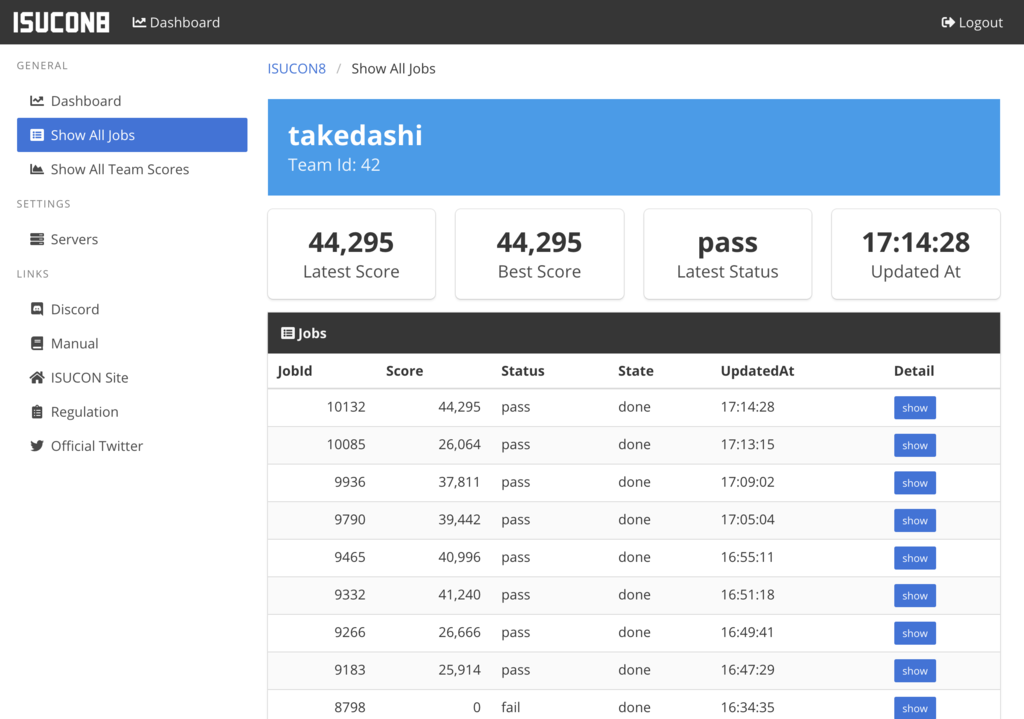
Task: Click job id 9266 cell
Action: [x=349, y=632]
